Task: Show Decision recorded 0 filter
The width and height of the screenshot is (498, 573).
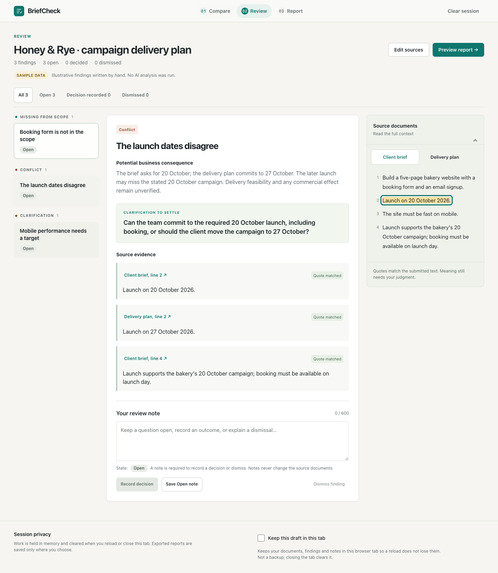Action: [x=88, y=95]
